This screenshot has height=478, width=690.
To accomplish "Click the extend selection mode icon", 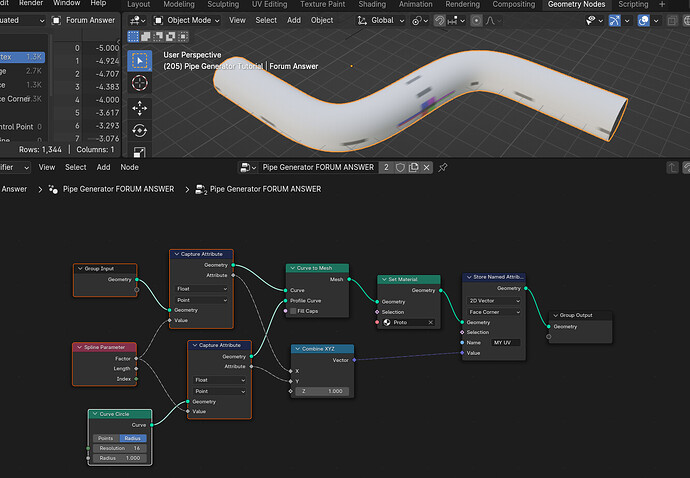I will [x=146, y=37].
